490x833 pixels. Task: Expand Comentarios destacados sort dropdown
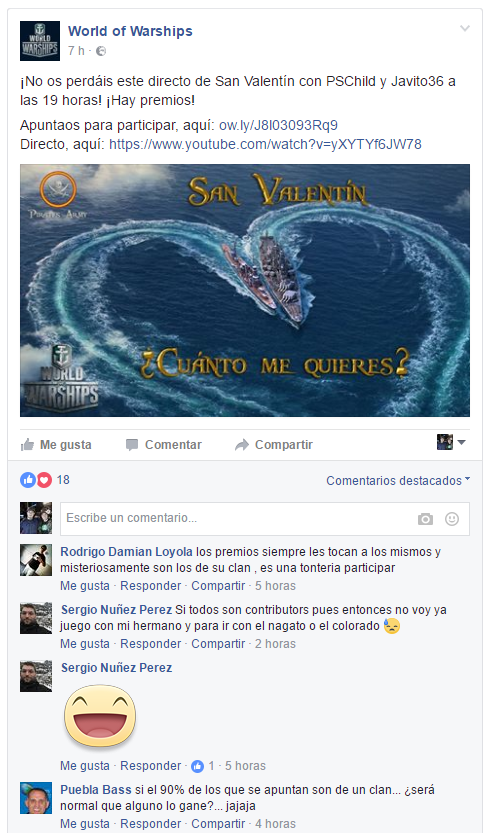(398, 480)
